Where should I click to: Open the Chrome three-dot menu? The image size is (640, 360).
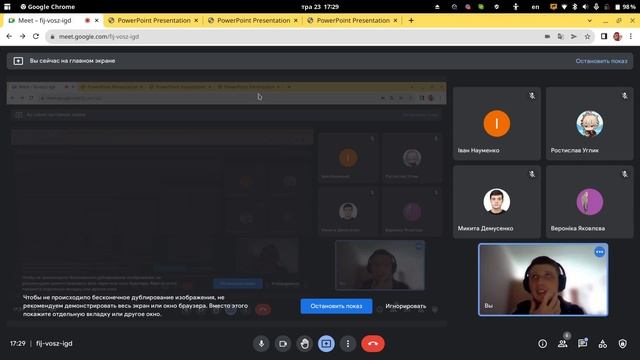pyautogui.click(x=631, y=37)
